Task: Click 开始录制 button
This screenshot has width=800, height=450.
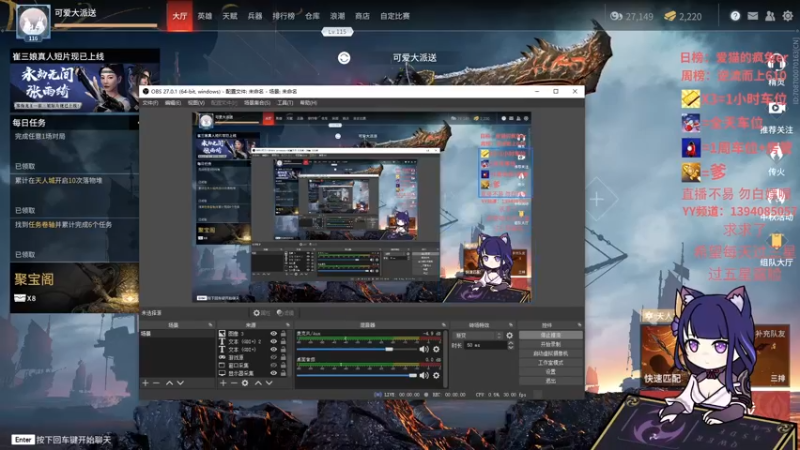Action: (551, 344)
